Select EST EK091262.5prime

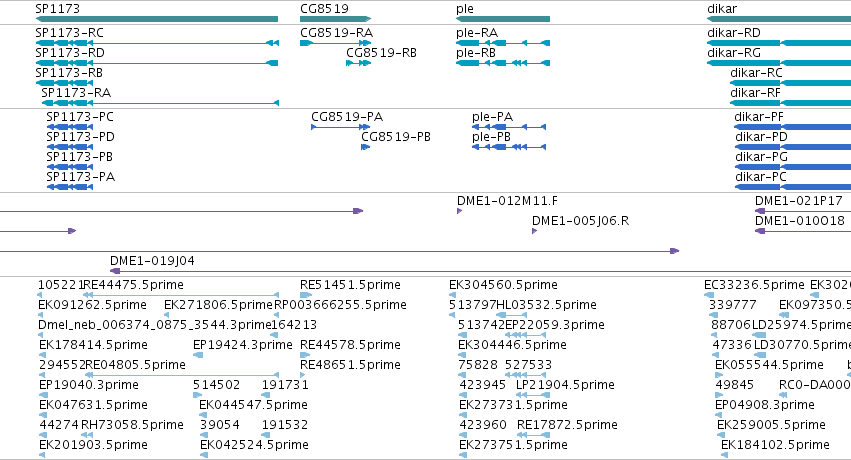click(x=92, y=305)
